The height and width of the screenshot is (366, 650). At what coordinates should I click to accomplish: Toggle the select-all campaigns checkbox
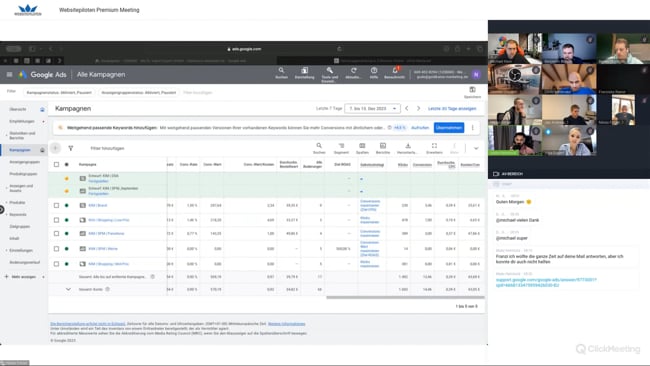tap(56, 165)
